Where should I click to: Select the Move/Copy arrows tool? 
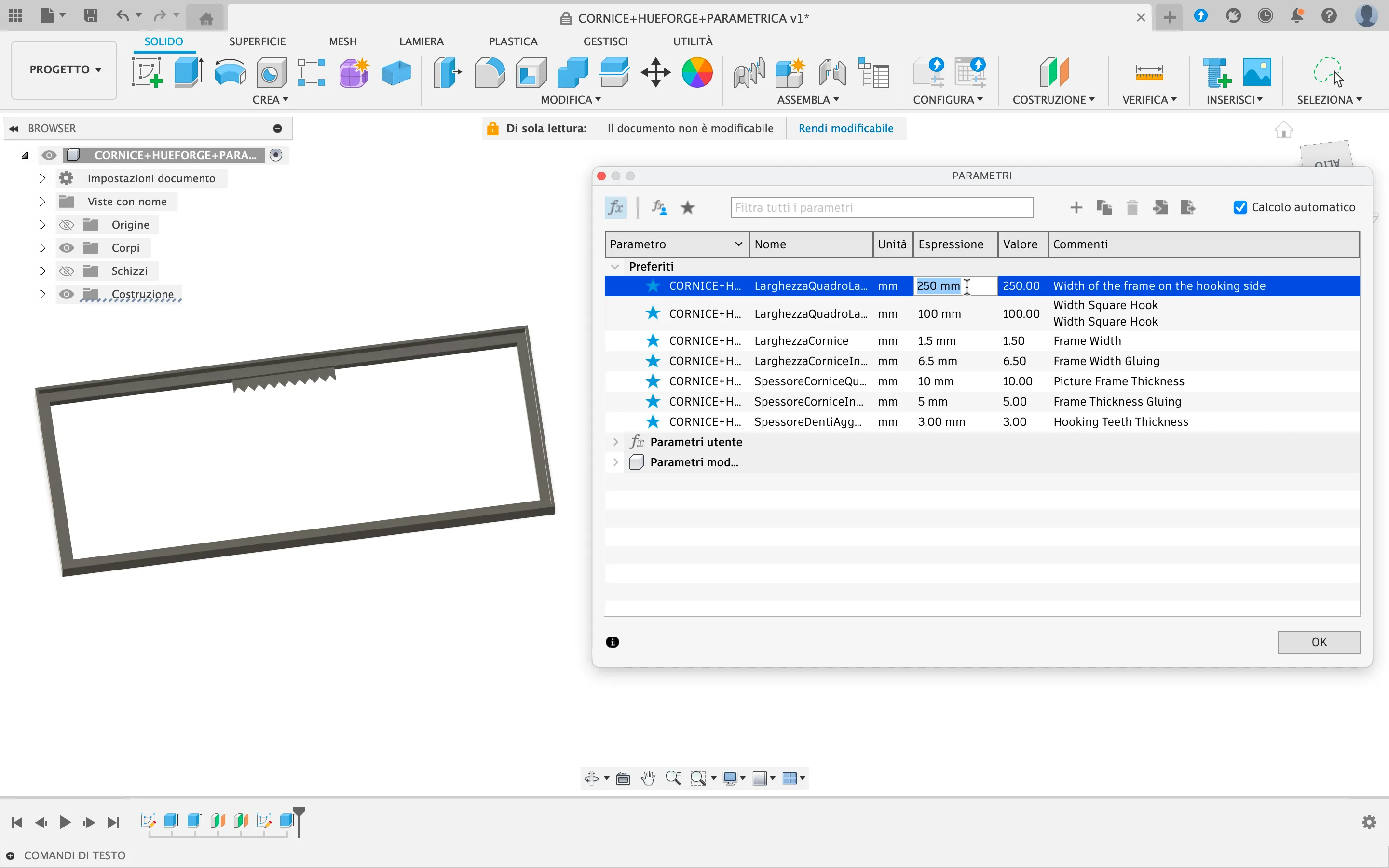click(655, 72)
